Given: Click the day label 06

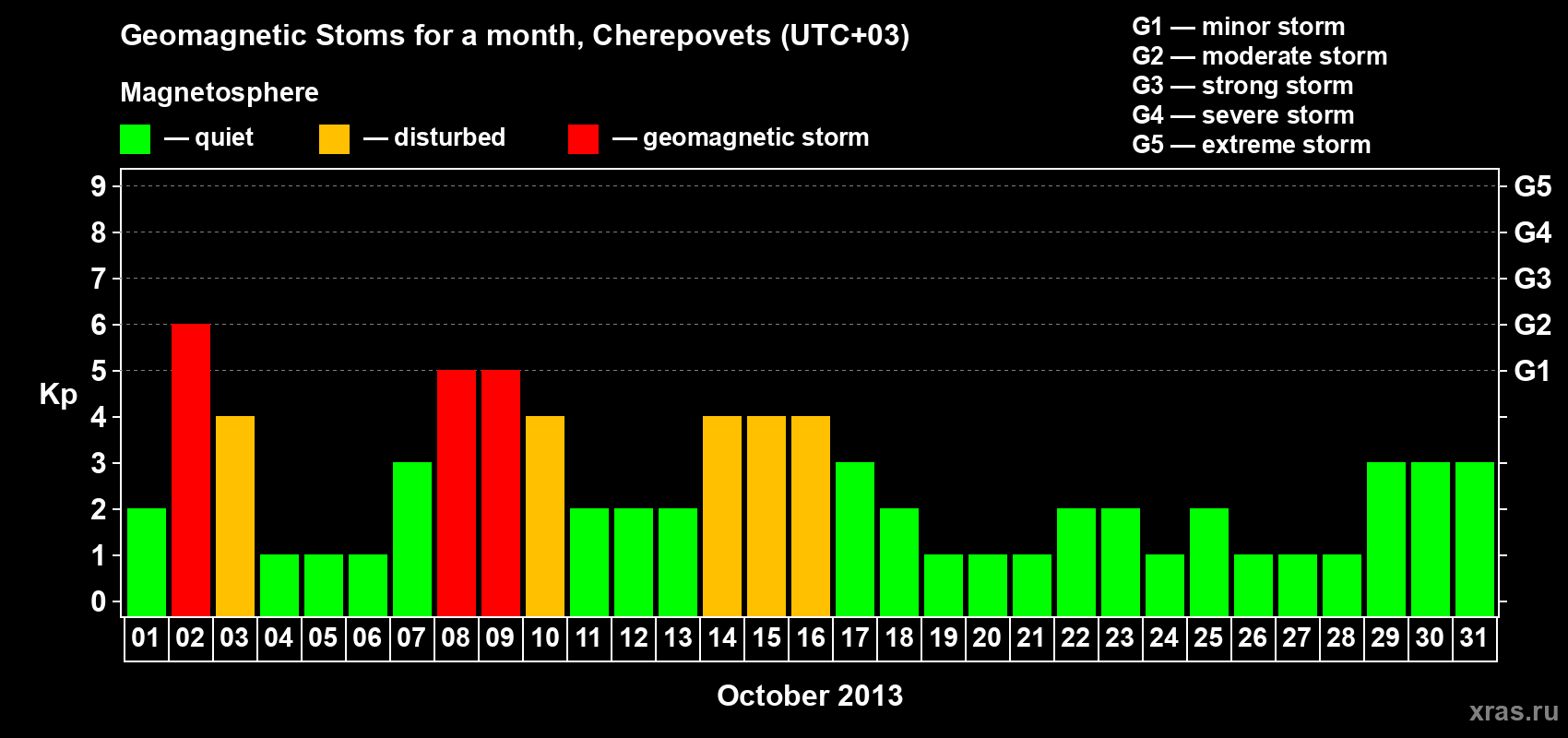Looking at the screenshot, I should point(367,638).
